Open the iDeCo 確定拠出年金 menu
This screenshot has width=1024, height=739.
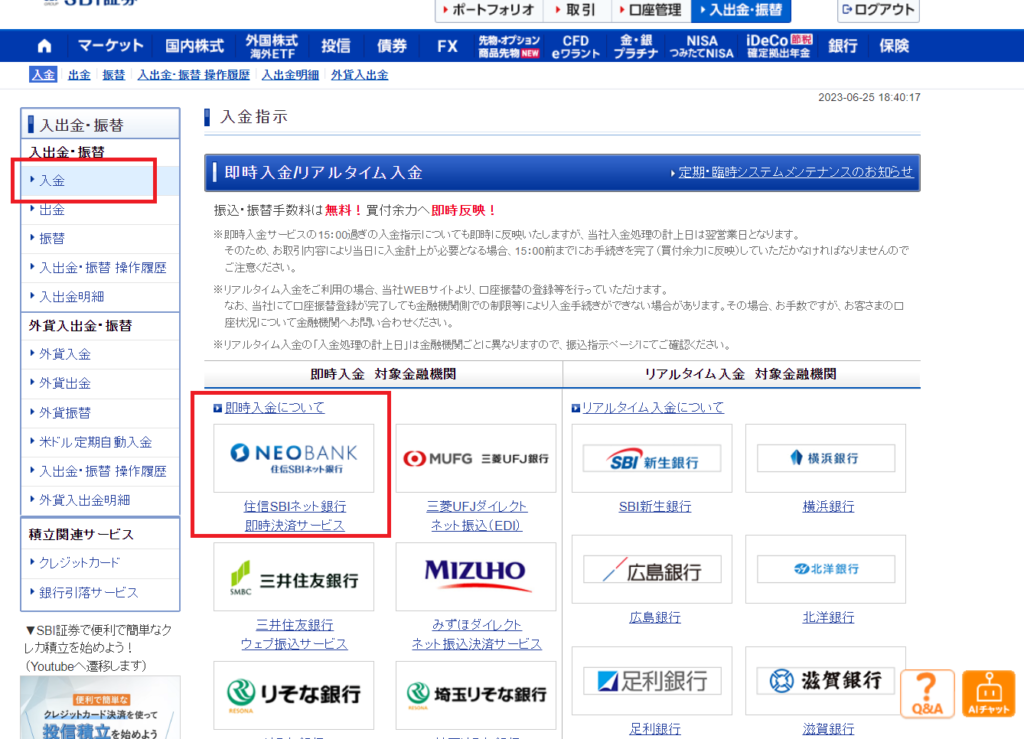[x=779, y=46]
